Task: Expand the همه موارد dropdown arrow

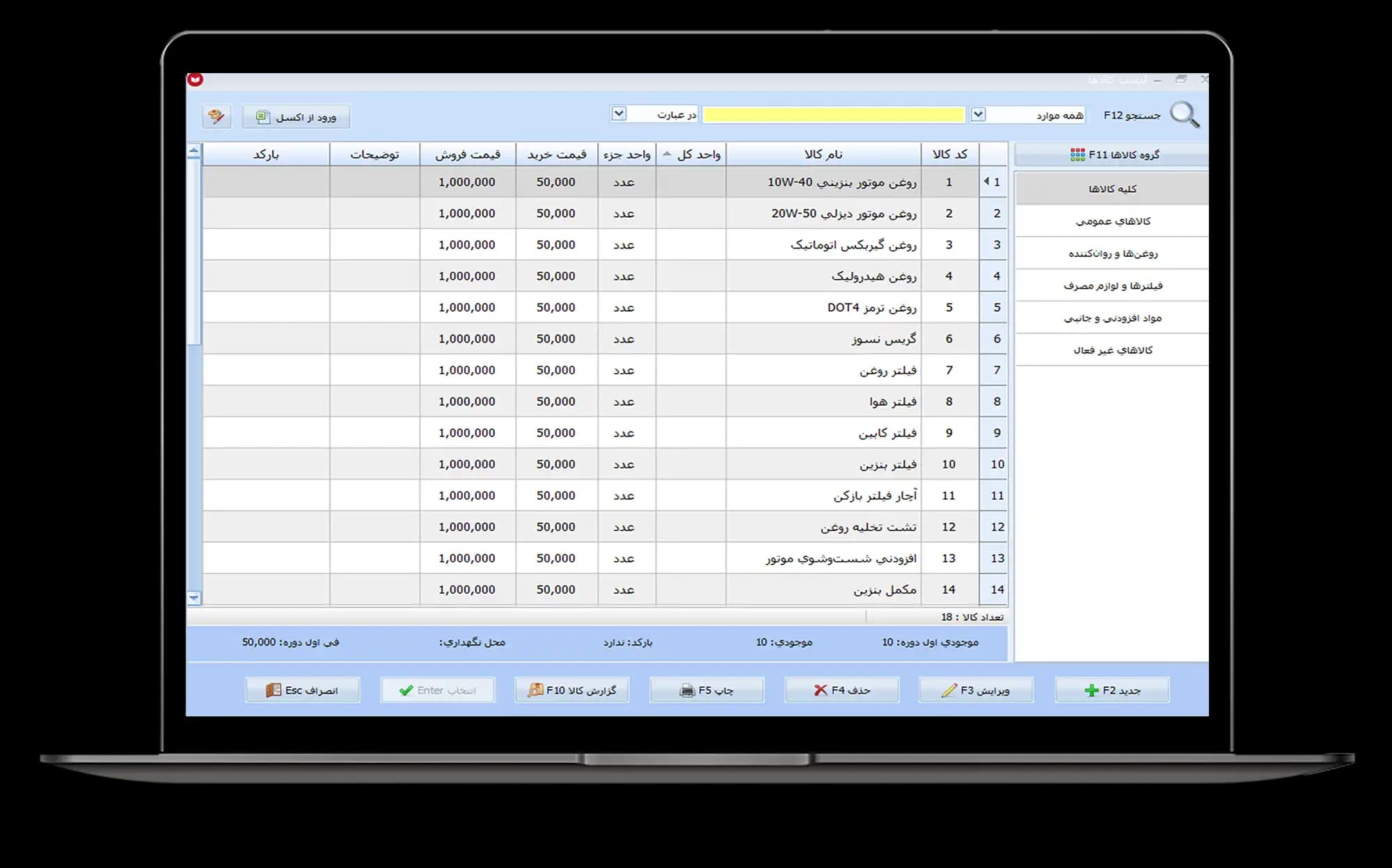Action: point(978,114)
